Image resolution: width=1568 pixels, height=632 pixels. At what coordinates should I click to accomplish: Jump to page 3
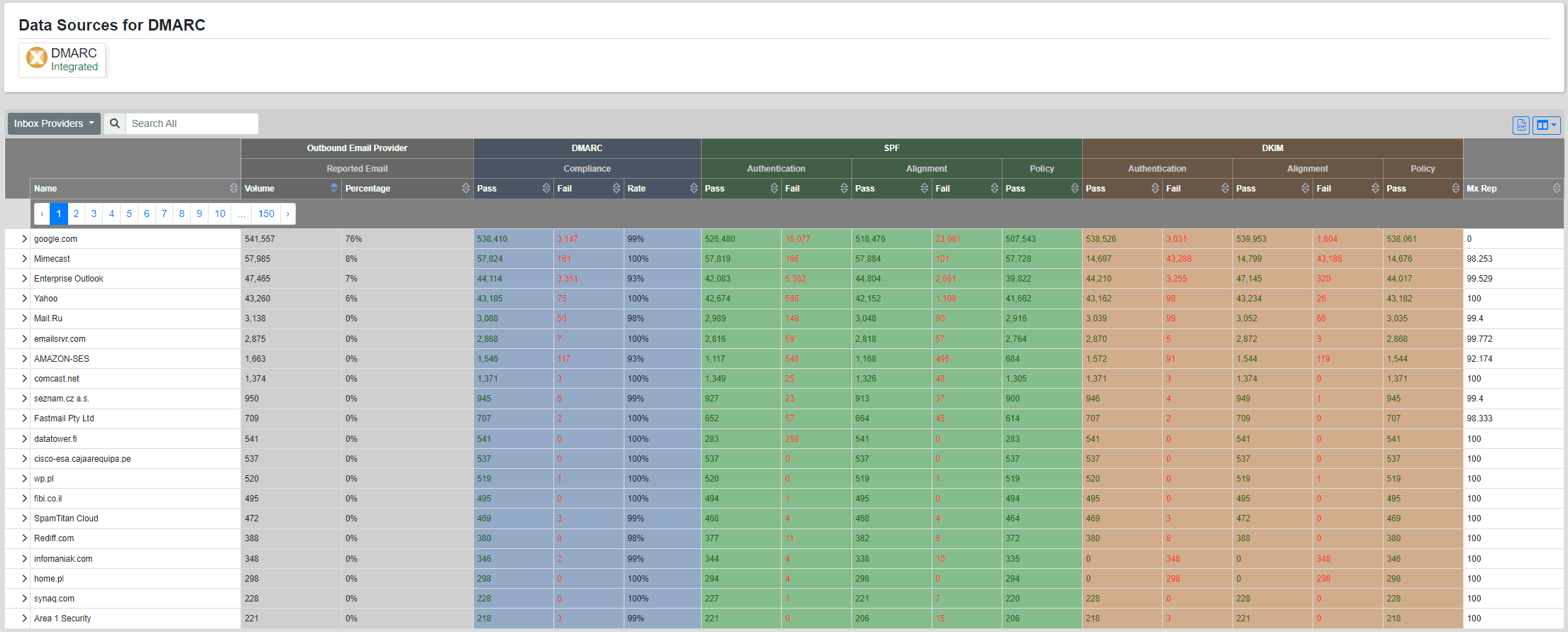(94, 214)
